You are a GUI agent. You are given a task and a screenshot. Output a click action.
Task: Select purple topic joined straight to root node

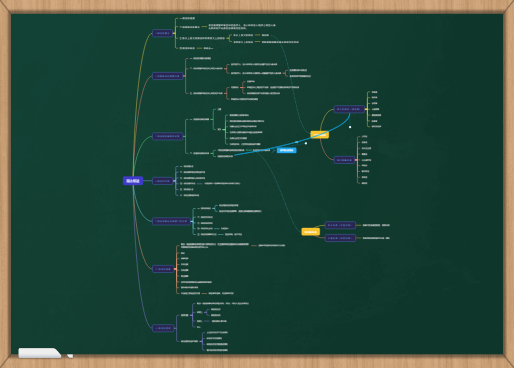coord(163,181)
